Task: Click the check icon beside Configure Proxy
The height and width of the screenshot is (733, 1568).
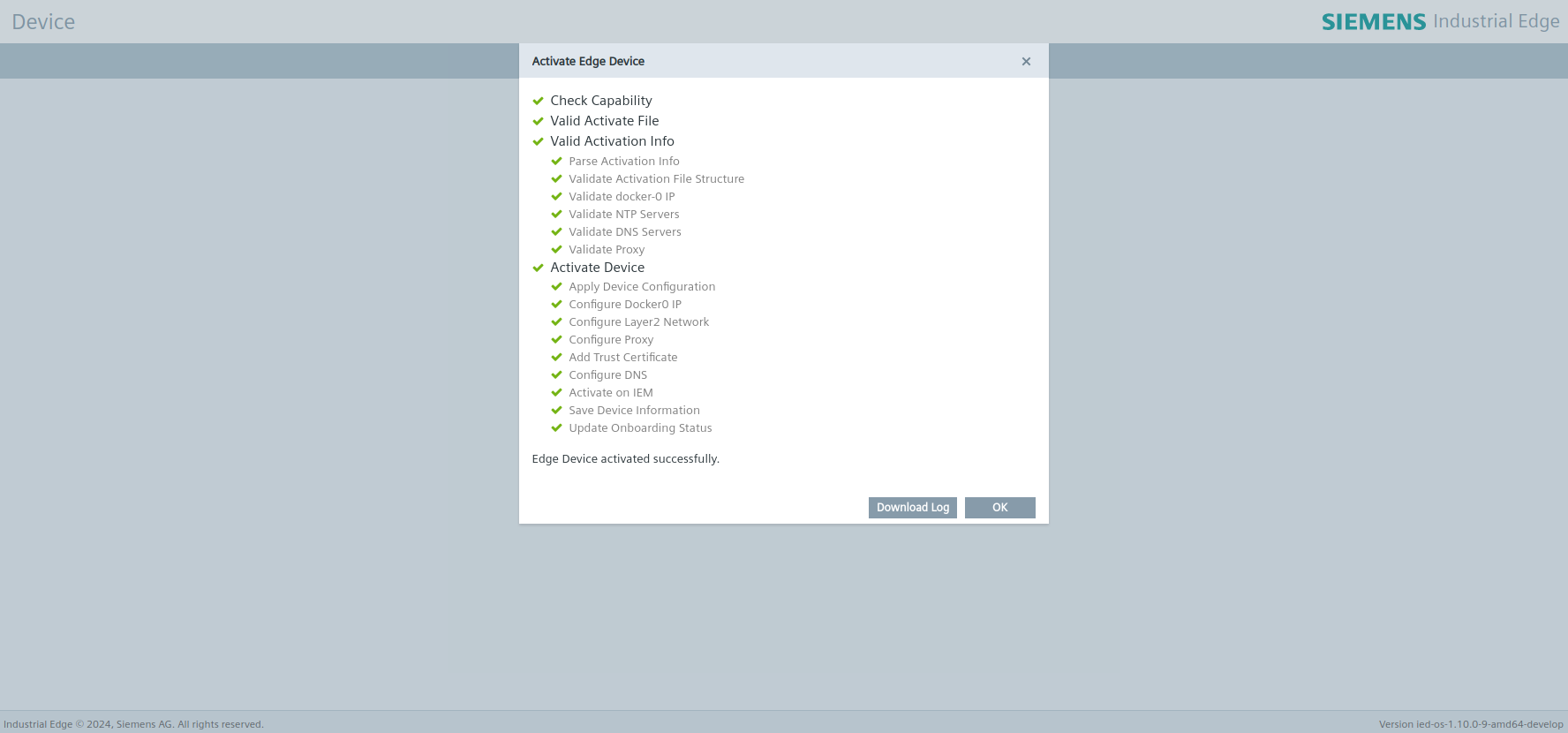Action: (x=556, y=340)
